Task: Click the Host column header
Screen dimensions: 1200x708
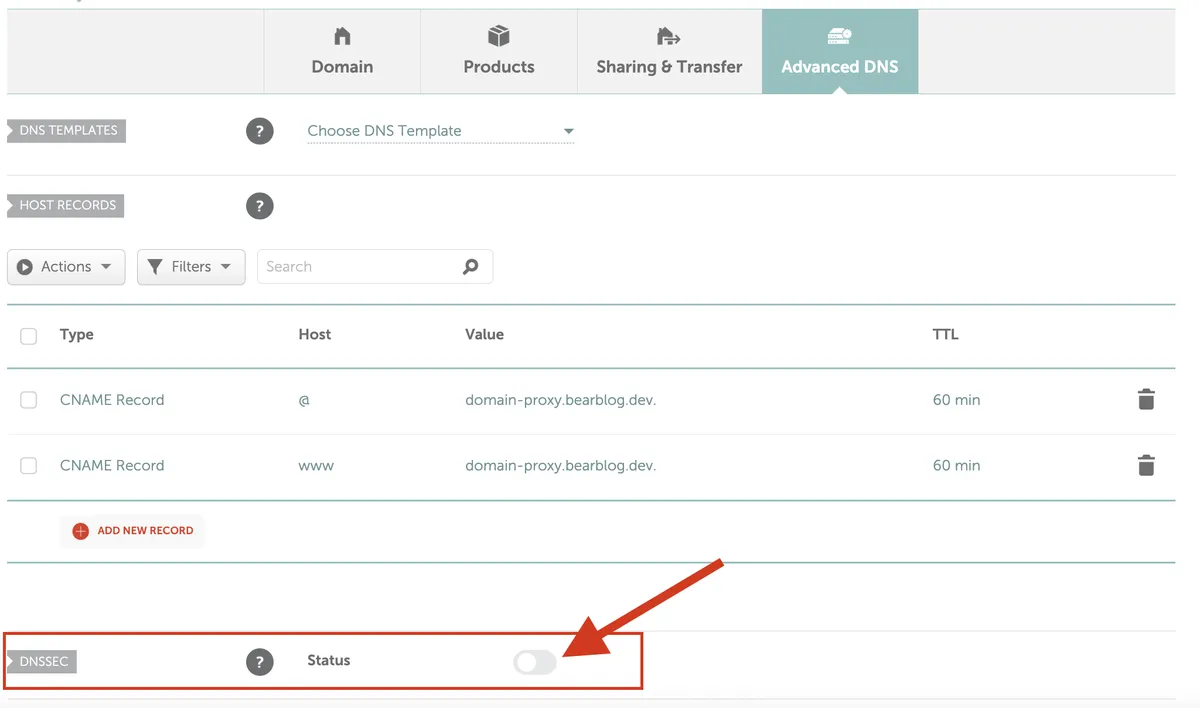Action: (315, 334)
